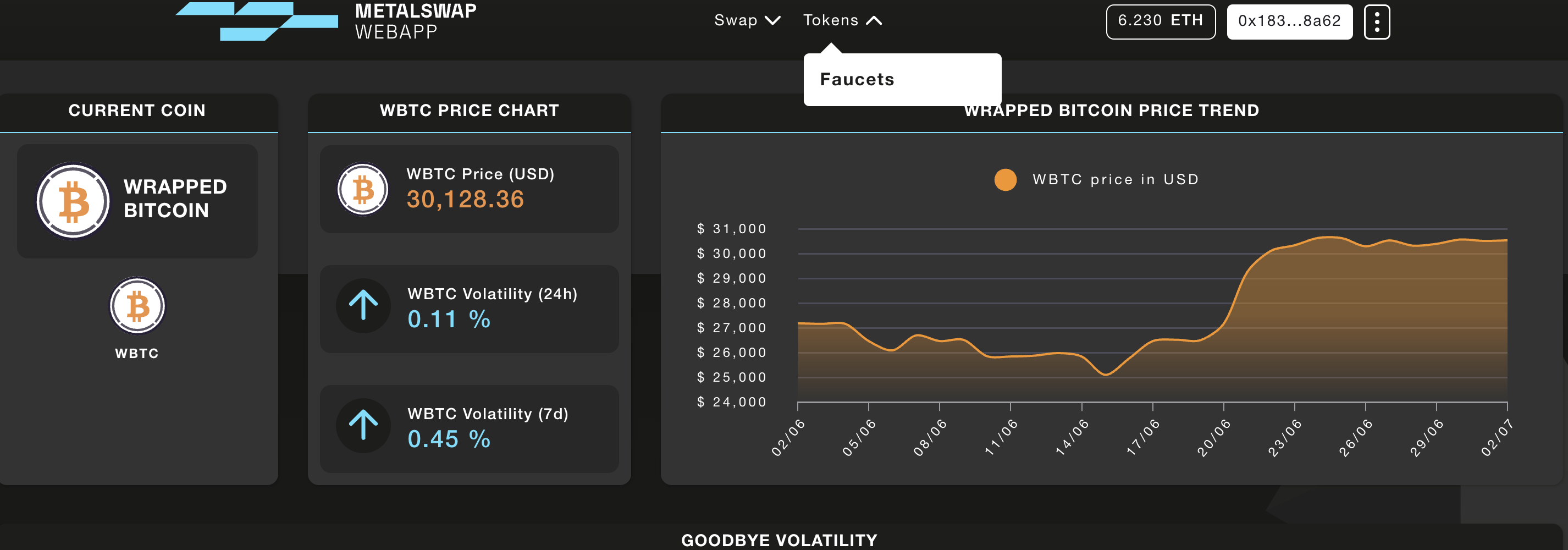This screenshot has height=550, width=1568.
Task: Open the wallet address 0x183...8a62 button
Action: point(1289,21)
